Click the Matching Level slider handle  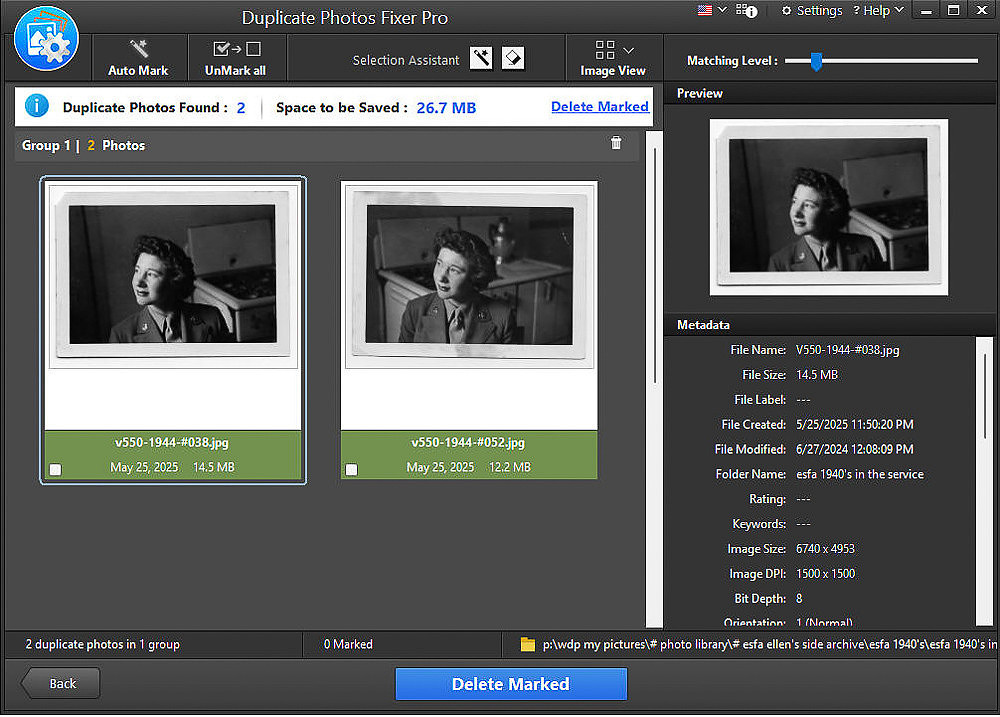click(x=816, y=61)
